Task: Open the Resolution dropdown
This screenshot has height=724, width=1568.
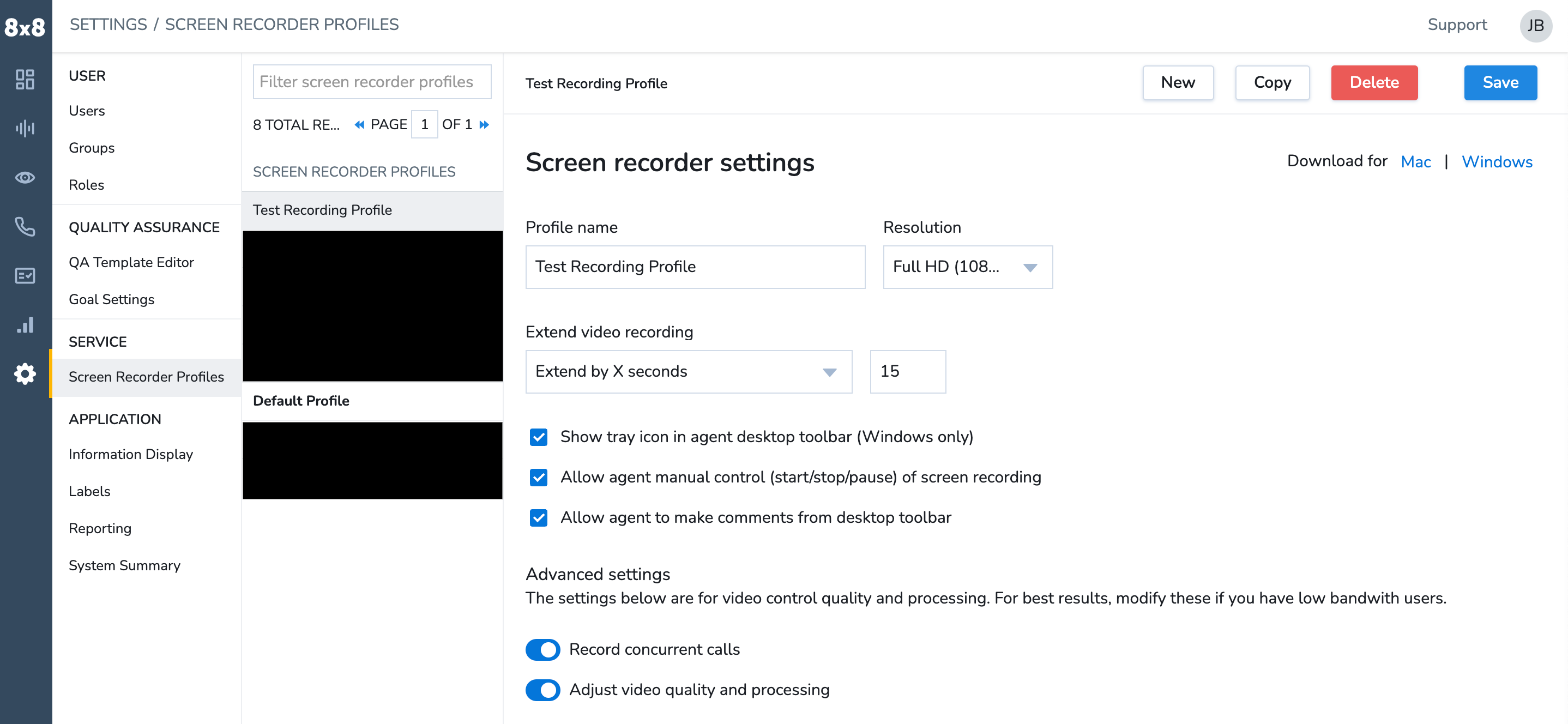Action: [967, 267]
